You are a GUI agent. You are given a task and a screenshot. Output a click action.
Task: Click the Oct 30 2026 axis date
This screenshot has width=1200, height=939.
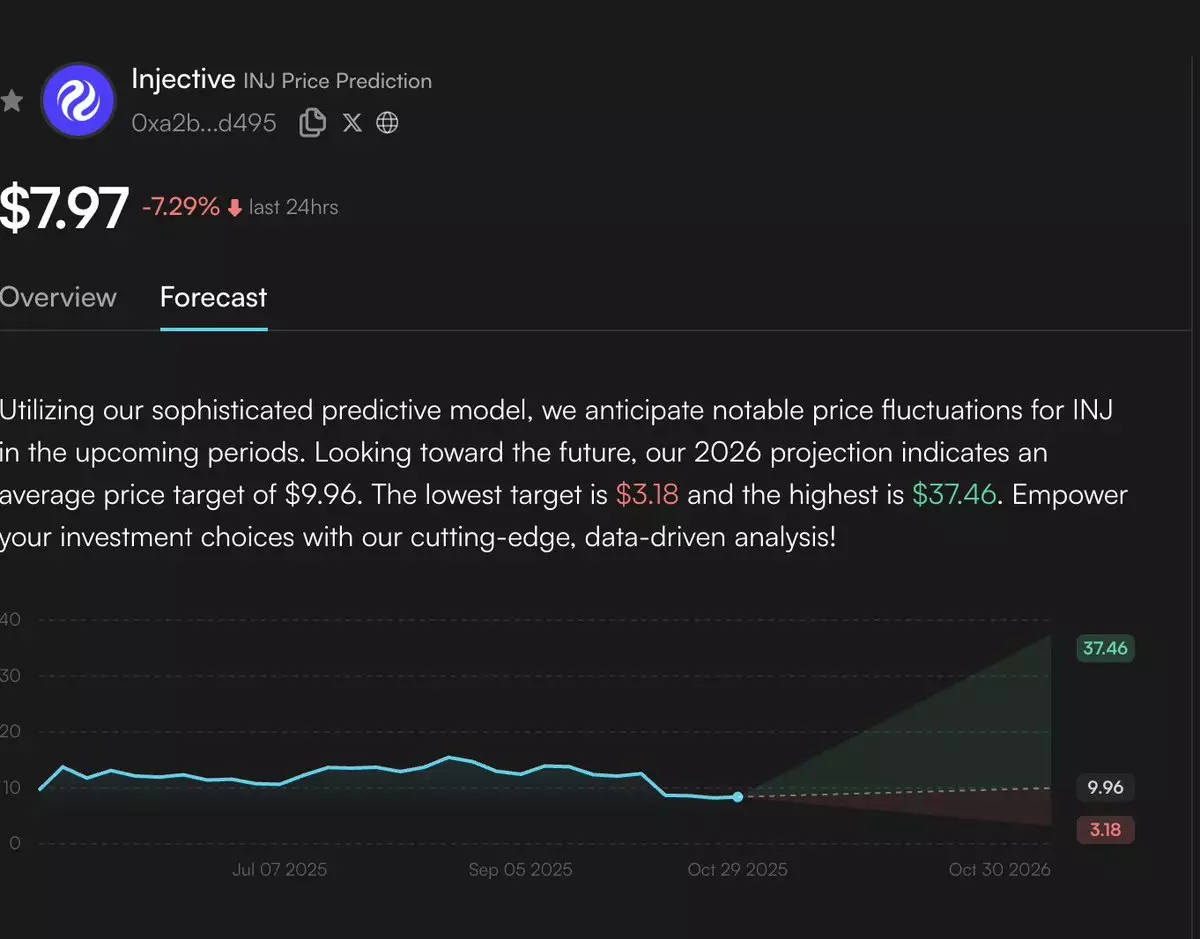pyautogui.click(x=999, y=870)
